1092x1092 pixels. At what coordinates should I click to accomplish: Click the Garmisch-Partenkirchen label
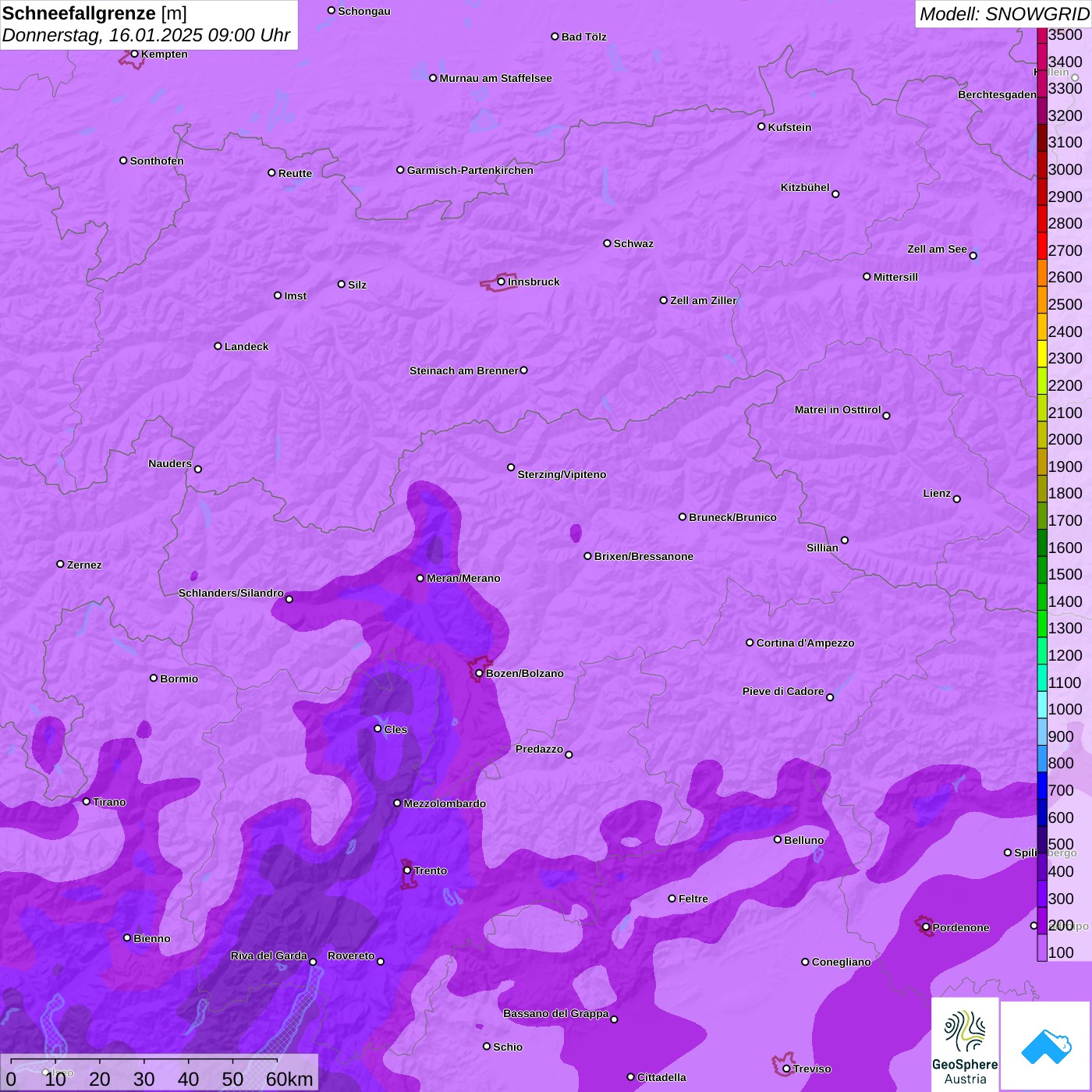click(x=470, y=170)
